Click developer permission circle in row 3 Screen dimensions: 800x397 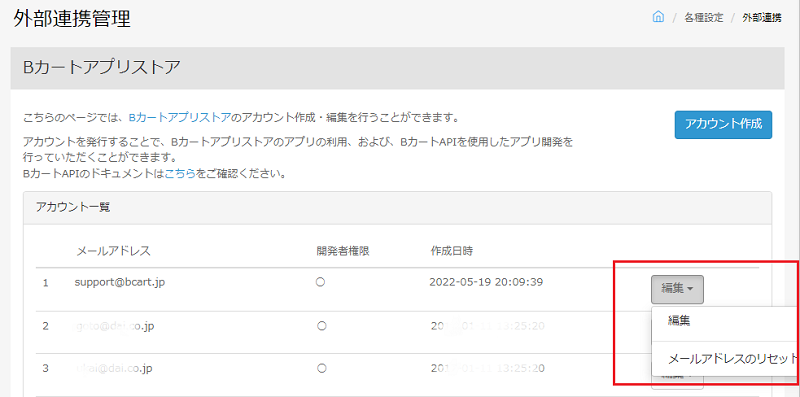pyautogui.click(x=321, y=367)
